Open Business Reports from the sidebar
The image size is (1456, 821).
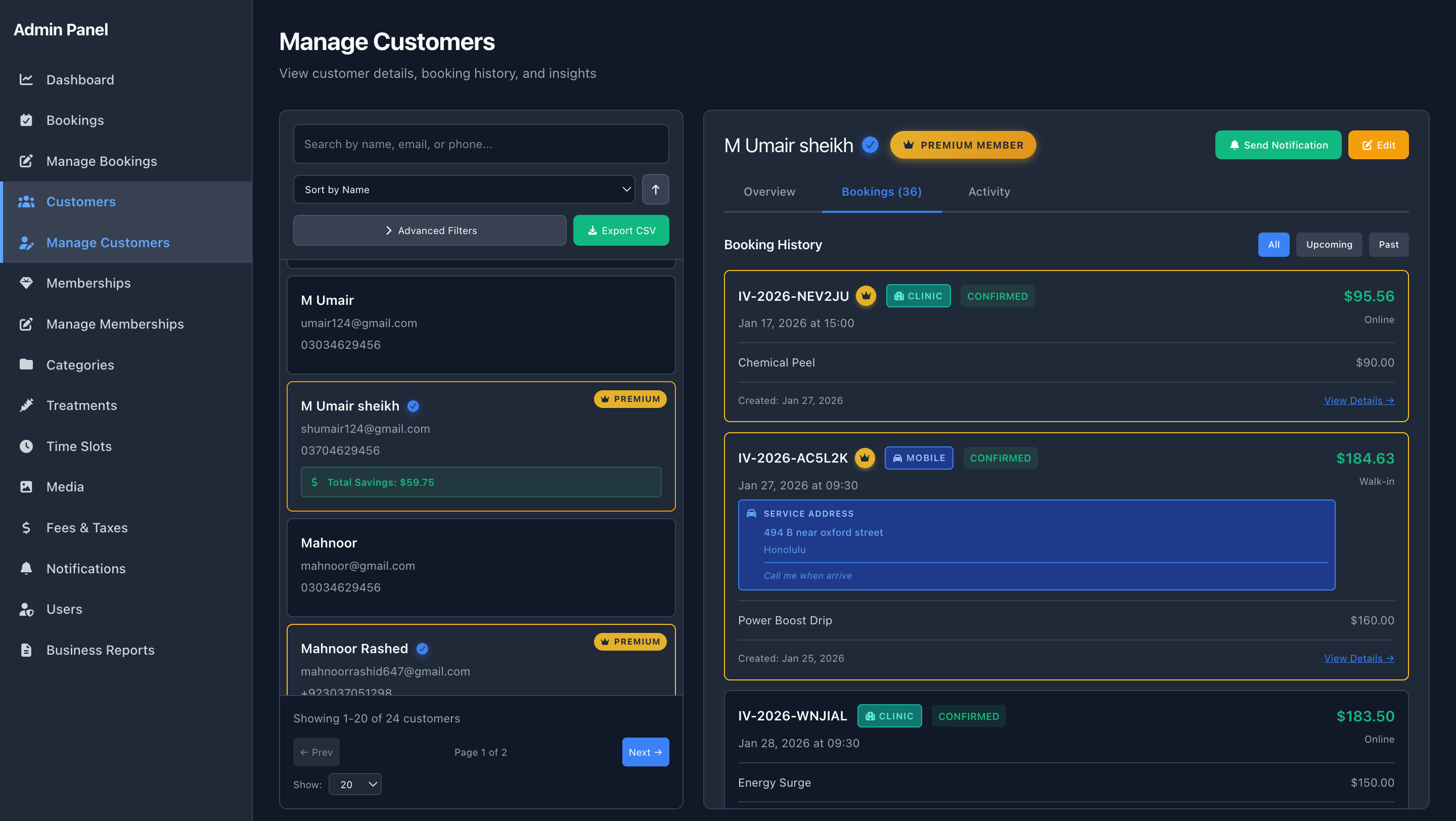100,650
